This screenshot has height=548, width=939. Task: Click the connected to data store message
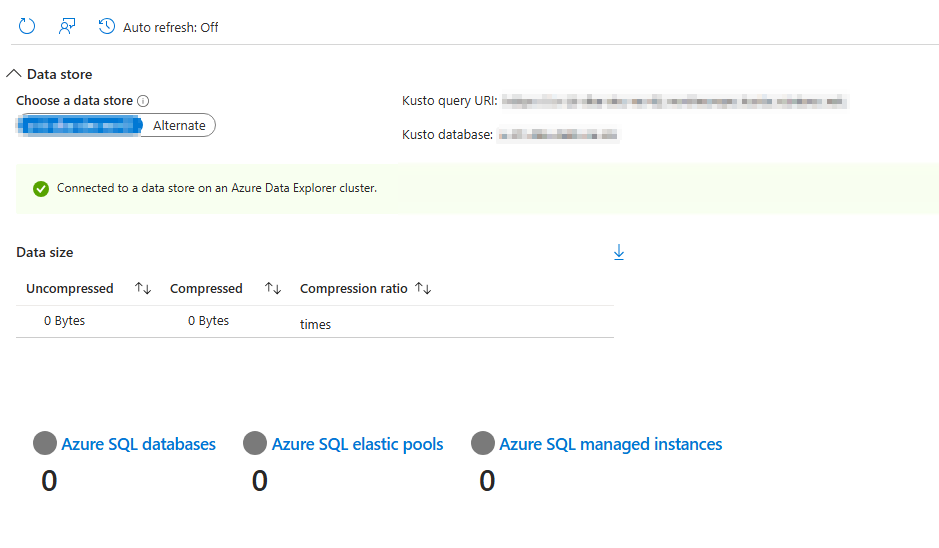[217, 188]
